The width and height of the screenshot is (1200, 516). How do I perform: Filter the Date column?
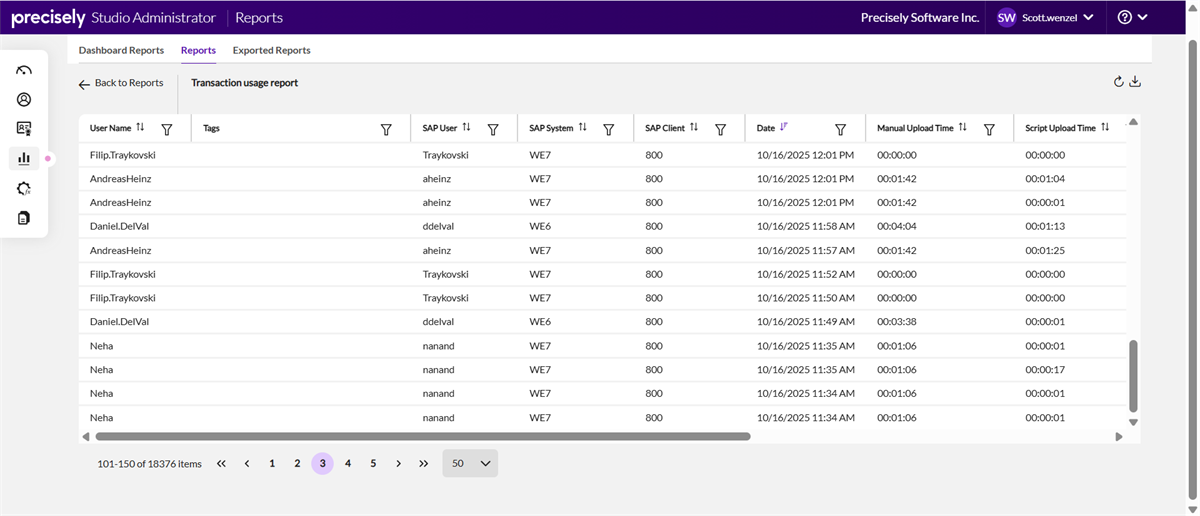841,129
